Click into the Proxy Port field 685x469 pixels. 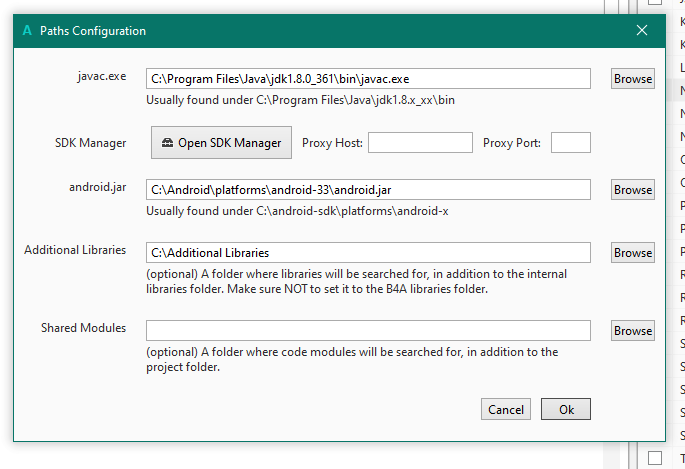pos(570,143)
